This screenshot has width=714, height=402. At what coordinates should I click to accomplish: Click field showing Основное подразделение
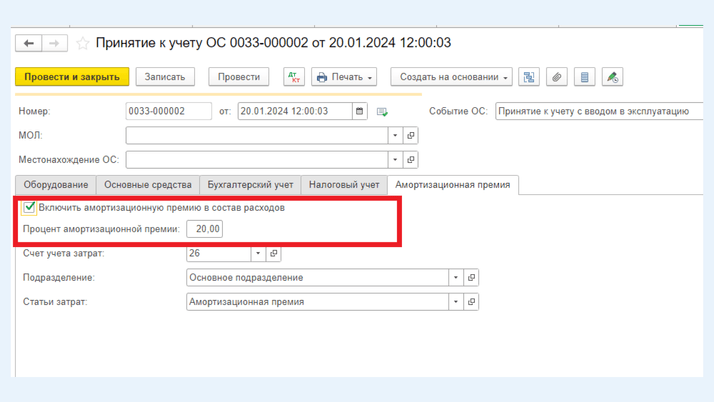click(318, 277)
